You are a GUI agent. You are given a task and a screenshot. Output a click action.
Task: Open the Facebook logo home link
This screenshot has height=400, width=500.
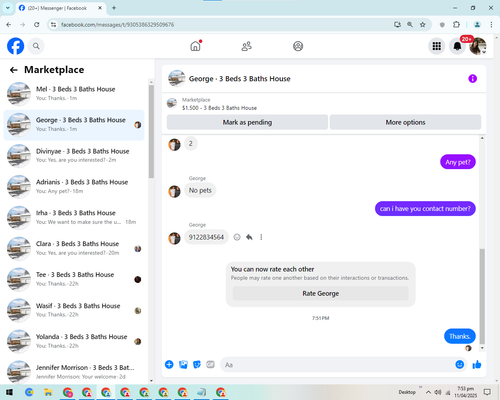(15, 46)
